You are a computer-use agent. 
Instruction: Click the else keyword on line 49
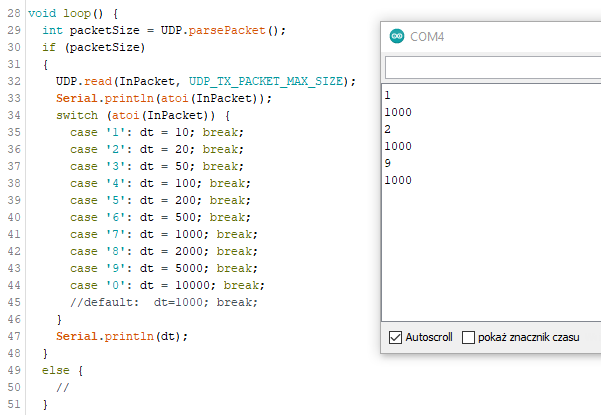tap(56, 371)
